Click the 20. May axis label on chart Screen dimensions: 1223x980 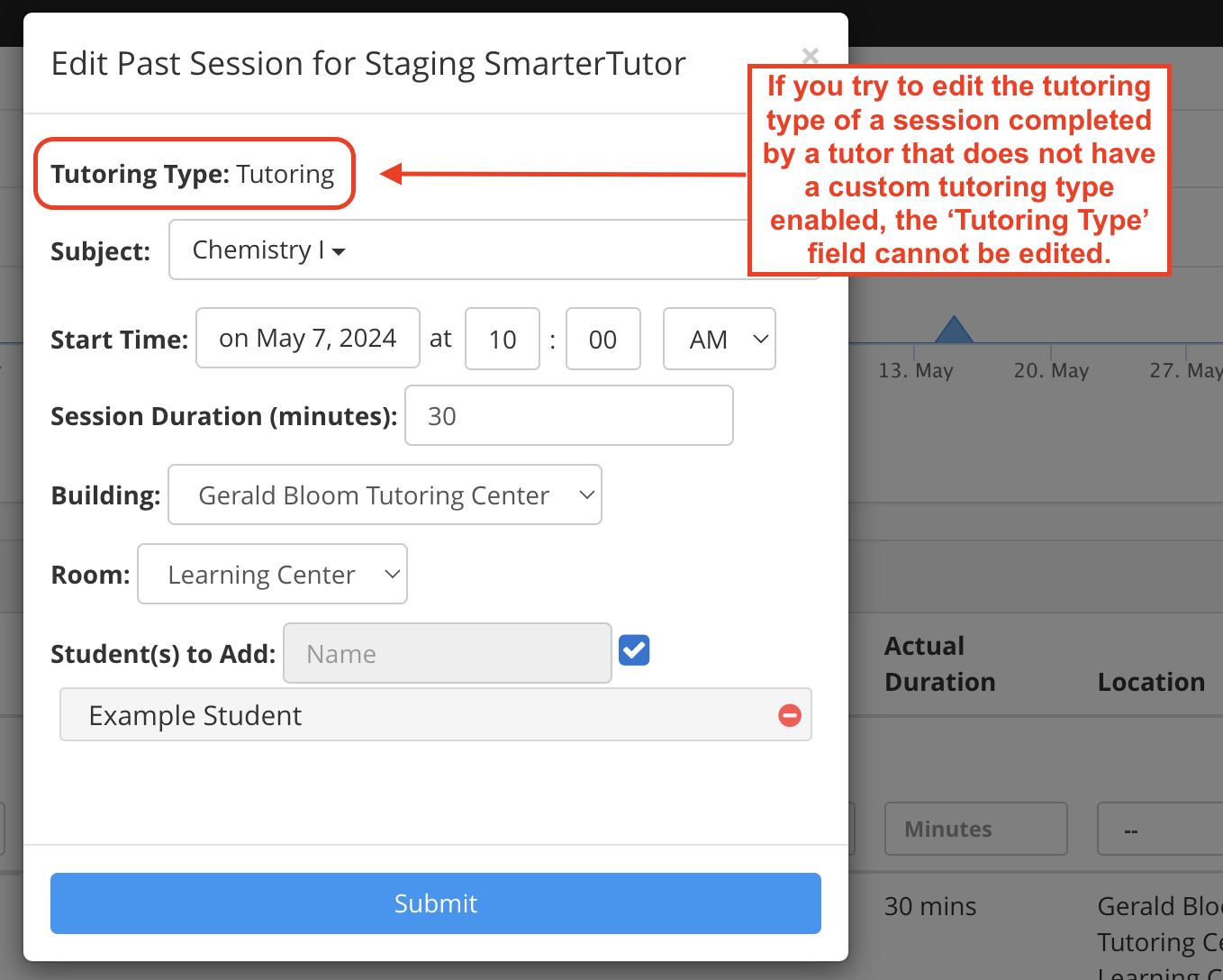pos(1052,370)
